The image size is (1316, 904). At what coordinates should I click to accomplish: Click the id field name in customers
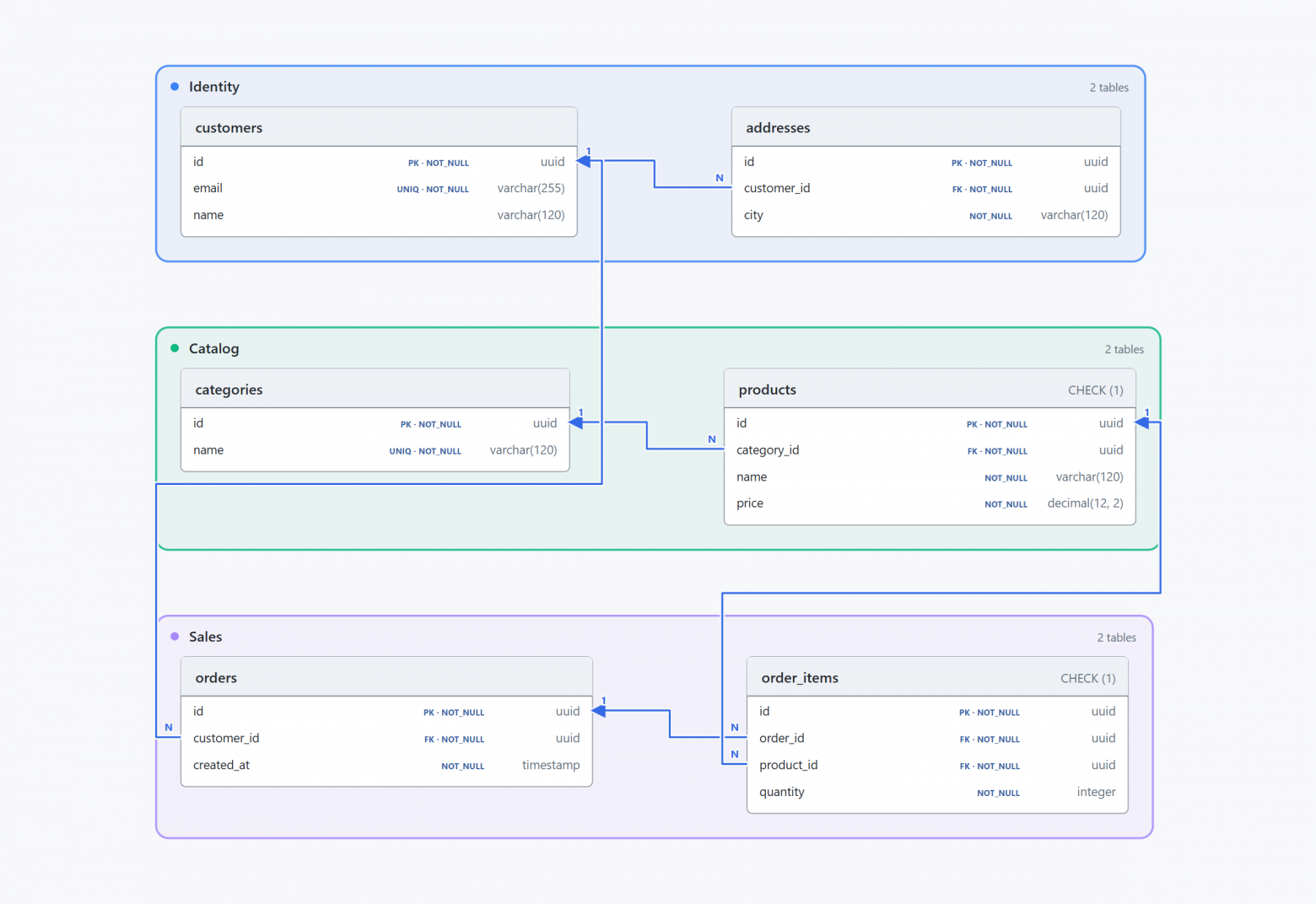point(198,162)
